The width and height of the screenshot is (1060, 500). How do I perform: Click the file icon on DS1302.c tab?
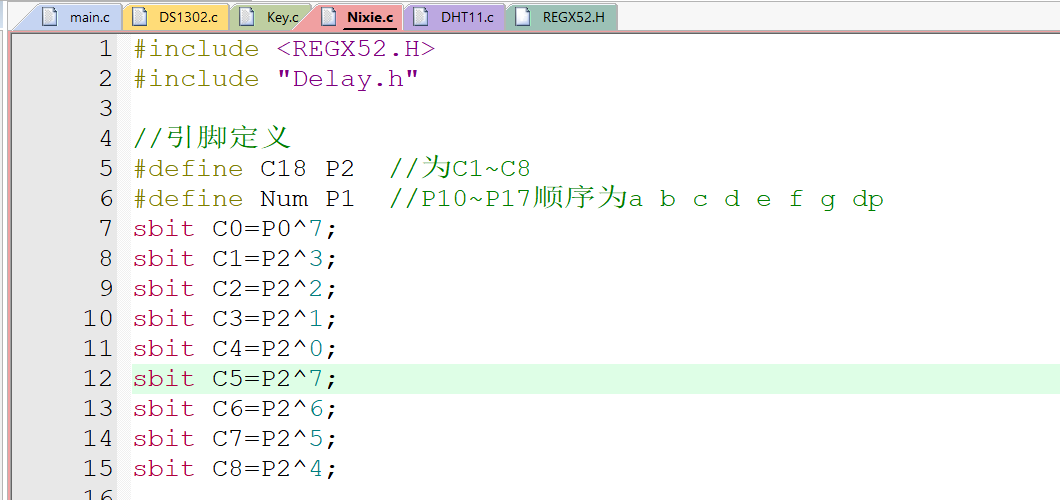(x=139, y=17)
